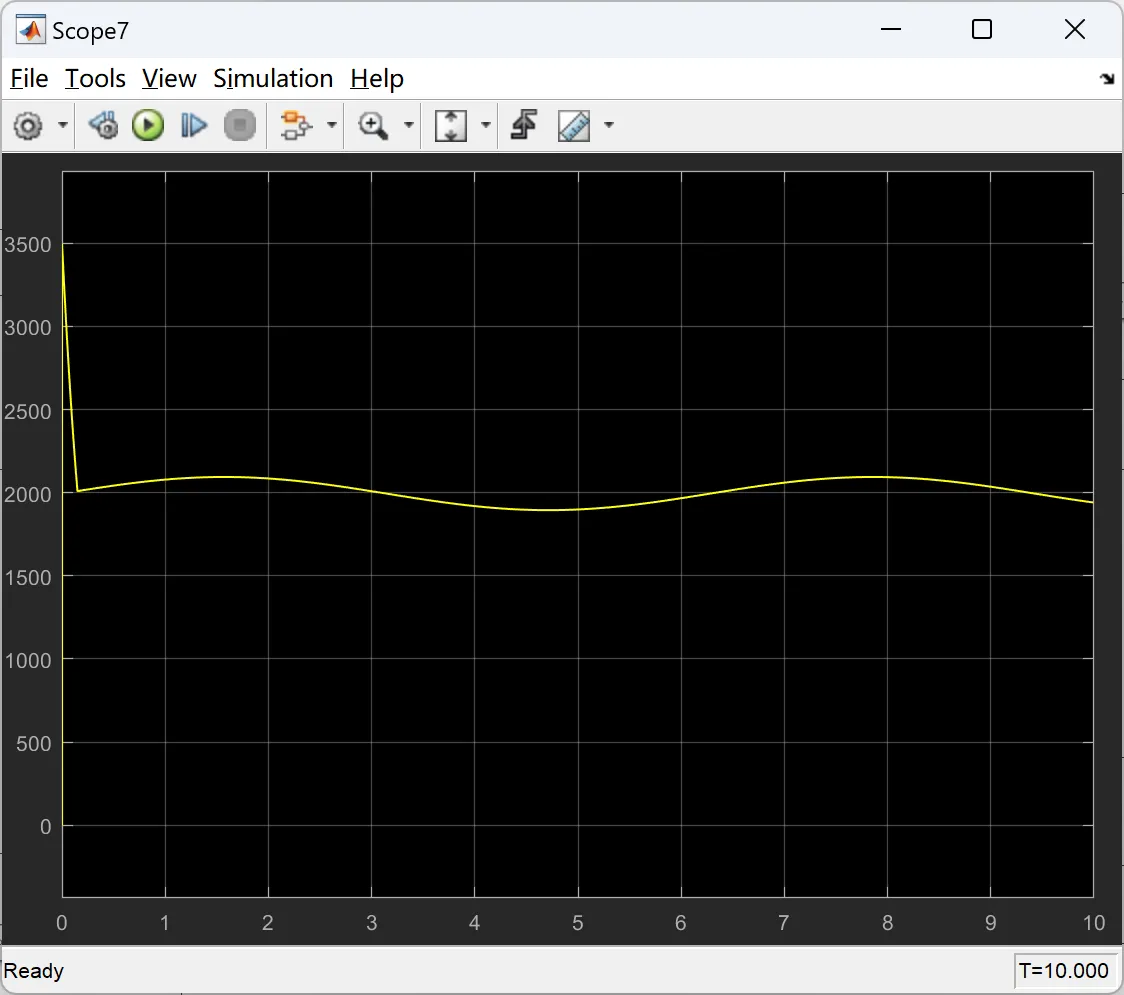Open Configuration Properties gear icon

click(x=28, y=125)
